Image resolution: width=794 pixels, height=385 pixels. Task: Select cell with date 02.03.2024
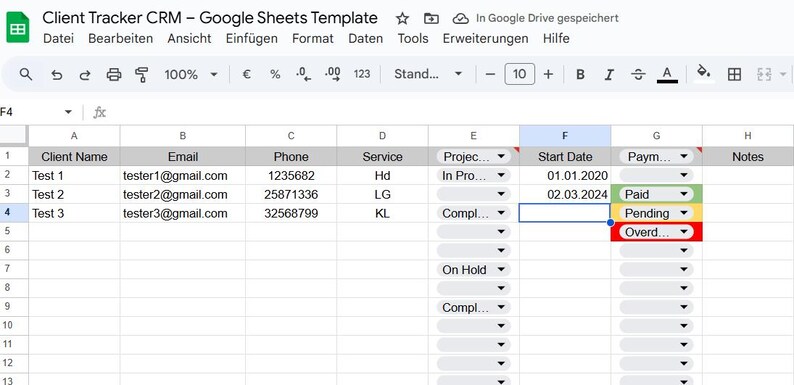coord(565,195)
